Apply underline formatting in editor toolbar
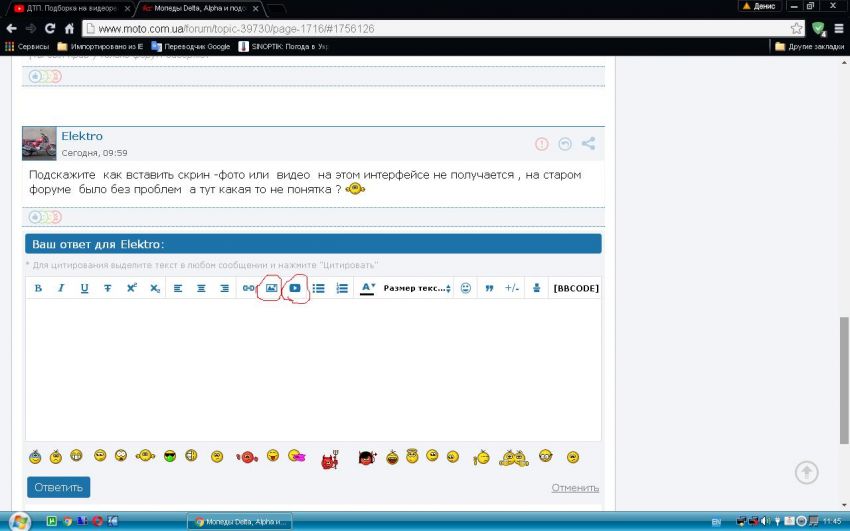 pos(84,288)
